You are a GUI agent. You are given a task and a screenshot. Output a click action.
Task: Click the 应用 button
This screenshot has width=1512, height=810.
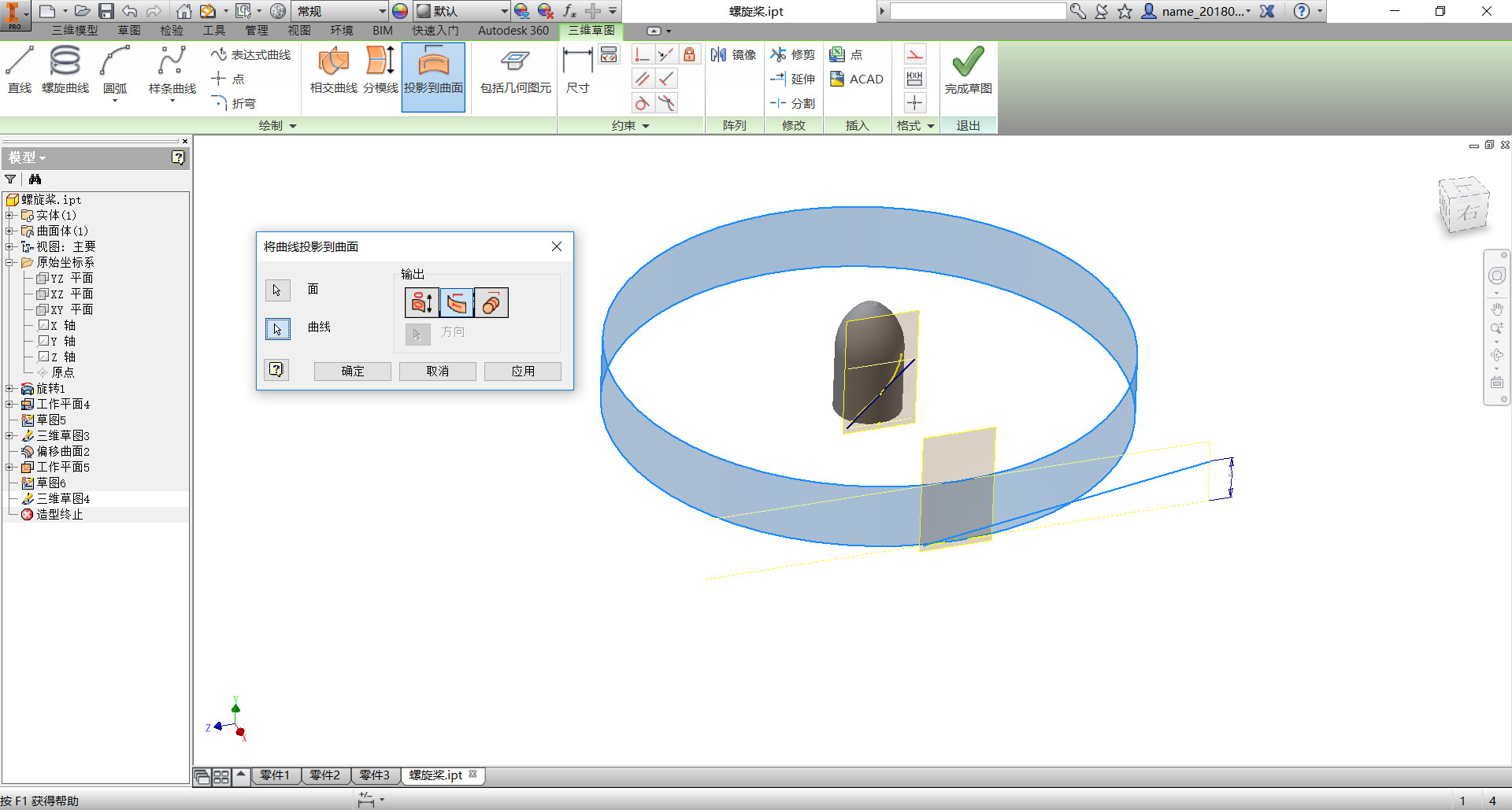click(x=523, y=371)
